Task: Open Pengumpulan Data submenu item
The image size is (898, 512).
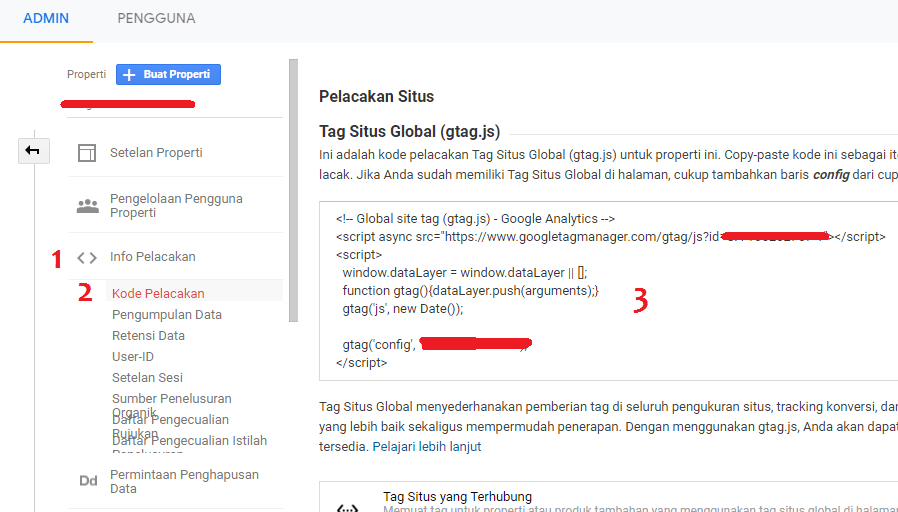Action: tap(167, 314)
